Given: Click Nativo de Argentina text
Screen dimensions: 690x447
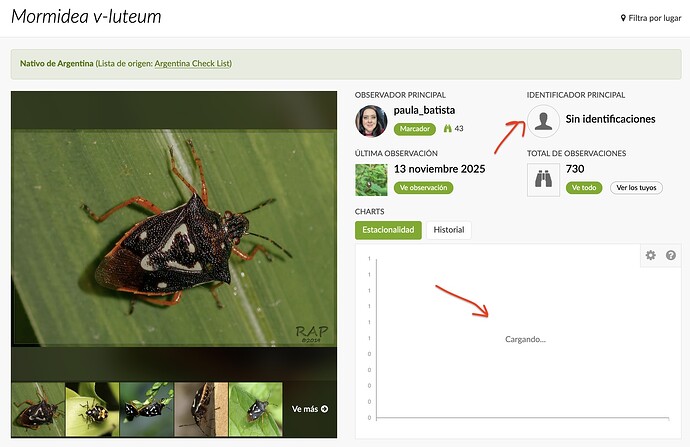Looking at the screenshot, I should pos(57,63).
